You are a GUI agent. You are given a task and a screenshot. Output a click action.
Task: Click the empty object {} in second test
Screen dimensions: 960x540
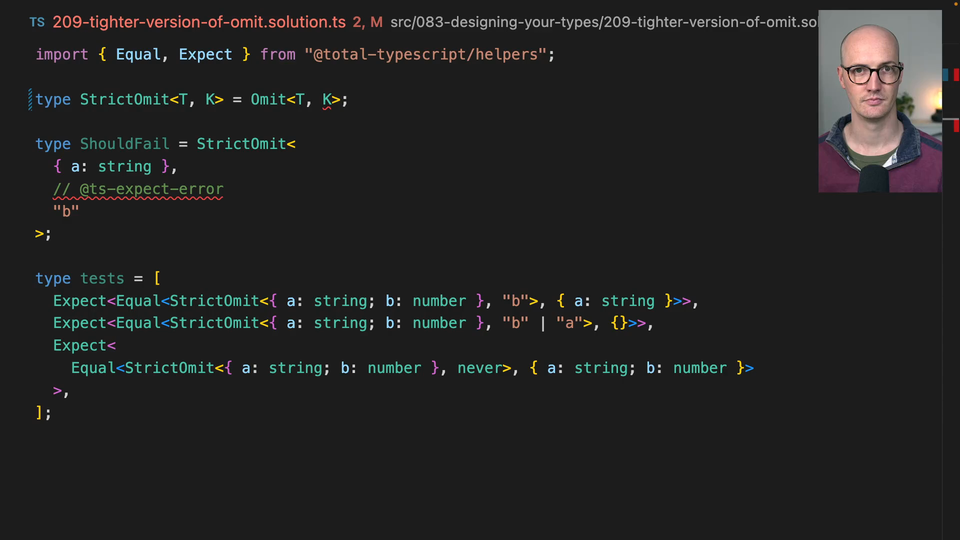tap(619, 323)
